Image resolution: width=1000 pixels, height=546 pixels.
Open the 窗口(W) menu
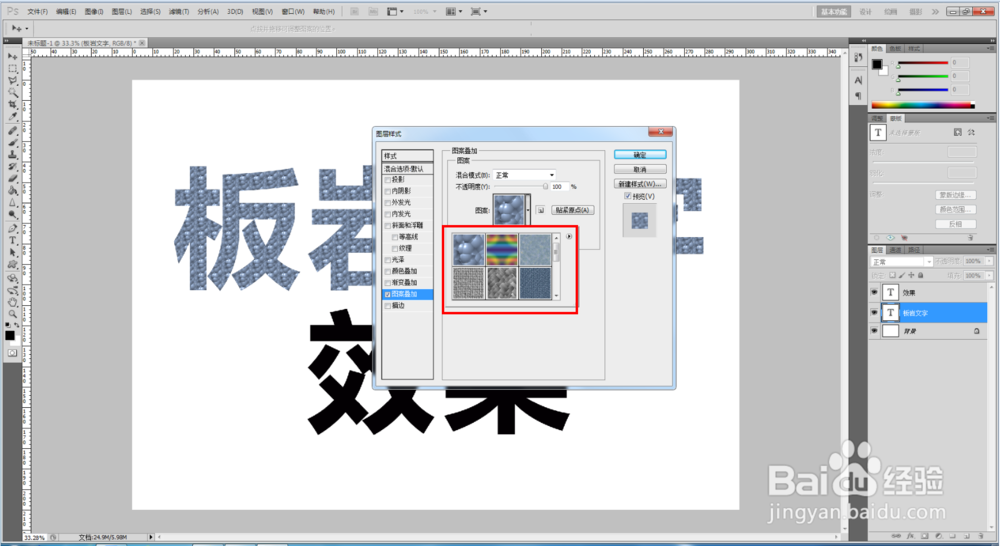(x=293, y=11)
